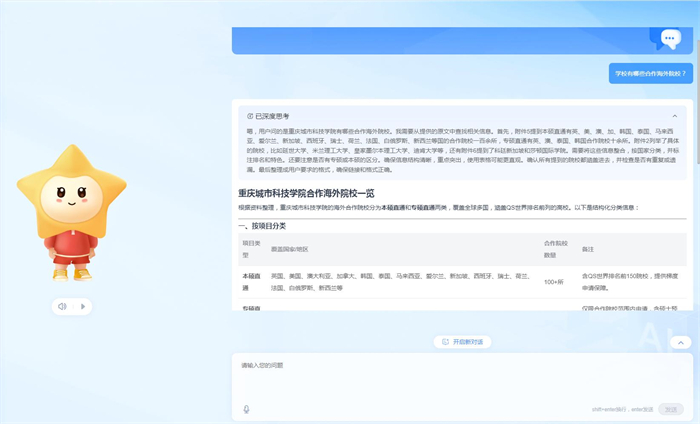Click the 备注 table column header
This screenshot has width=700, height=424.
point(589,248)
